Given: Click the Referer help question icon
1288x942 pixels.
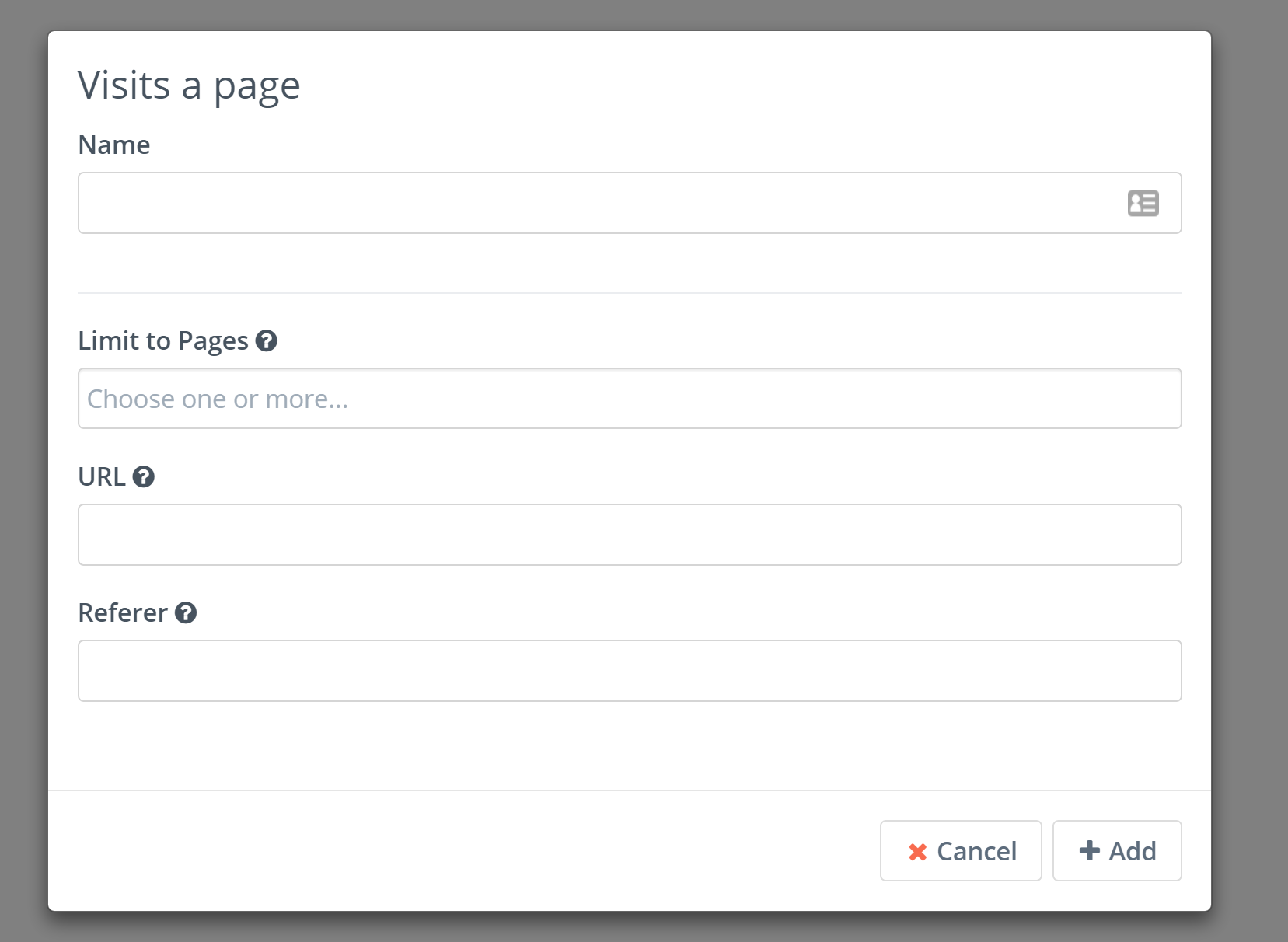Looking at the screenshot, I should [x=186, y=612].
